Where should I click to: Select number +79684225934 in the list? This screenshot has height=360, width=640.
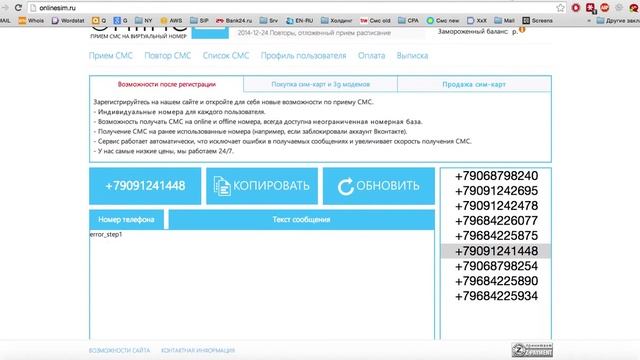496,296
